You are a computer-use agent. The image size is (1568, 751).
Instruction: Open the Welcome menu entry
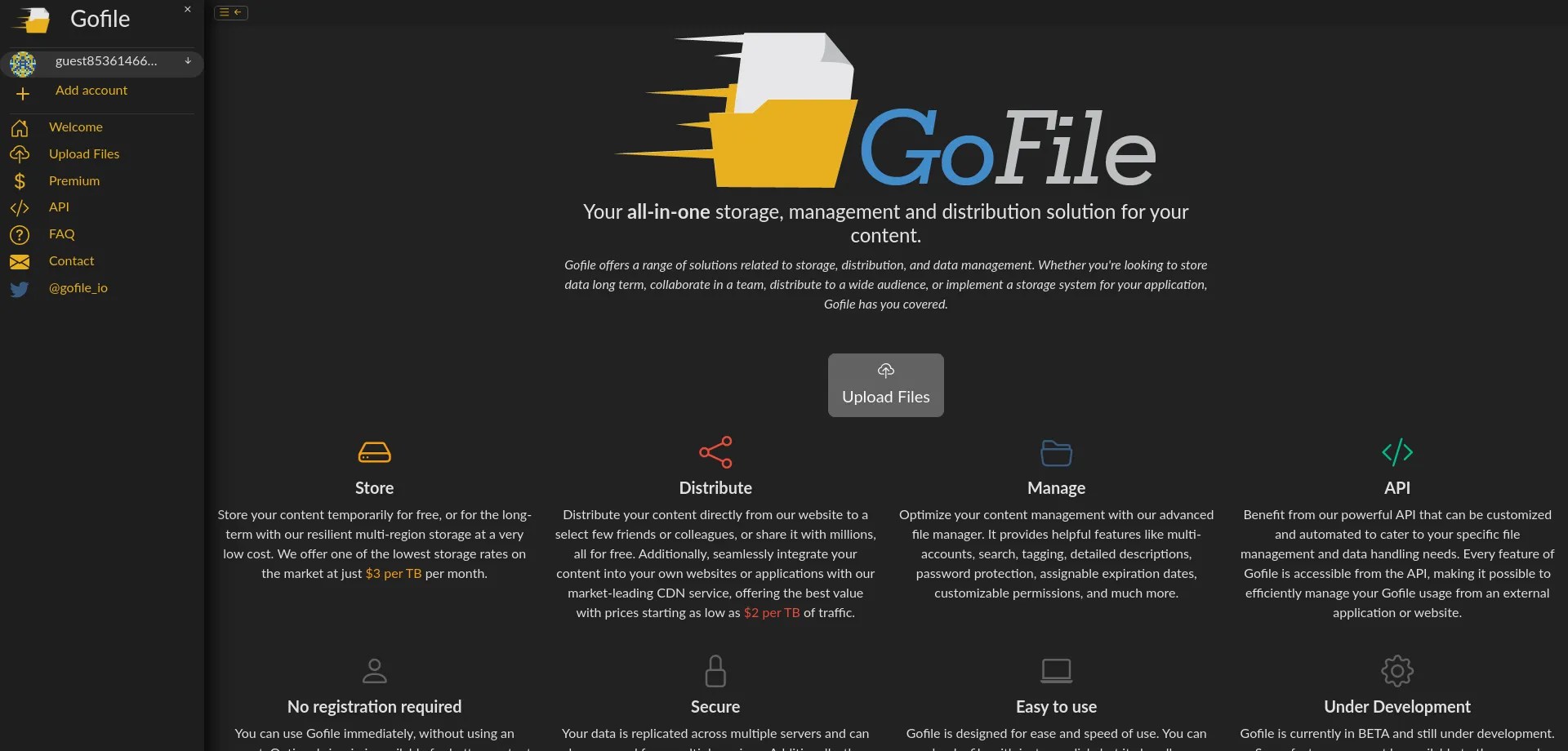pos(76,127)
